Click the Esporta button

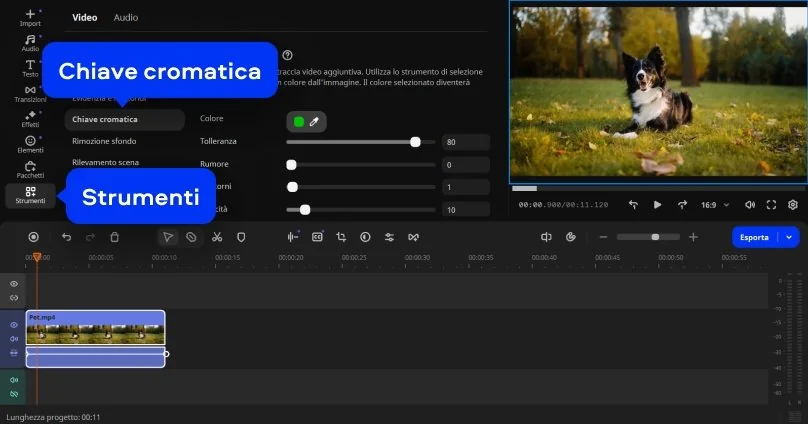point(754,237)
